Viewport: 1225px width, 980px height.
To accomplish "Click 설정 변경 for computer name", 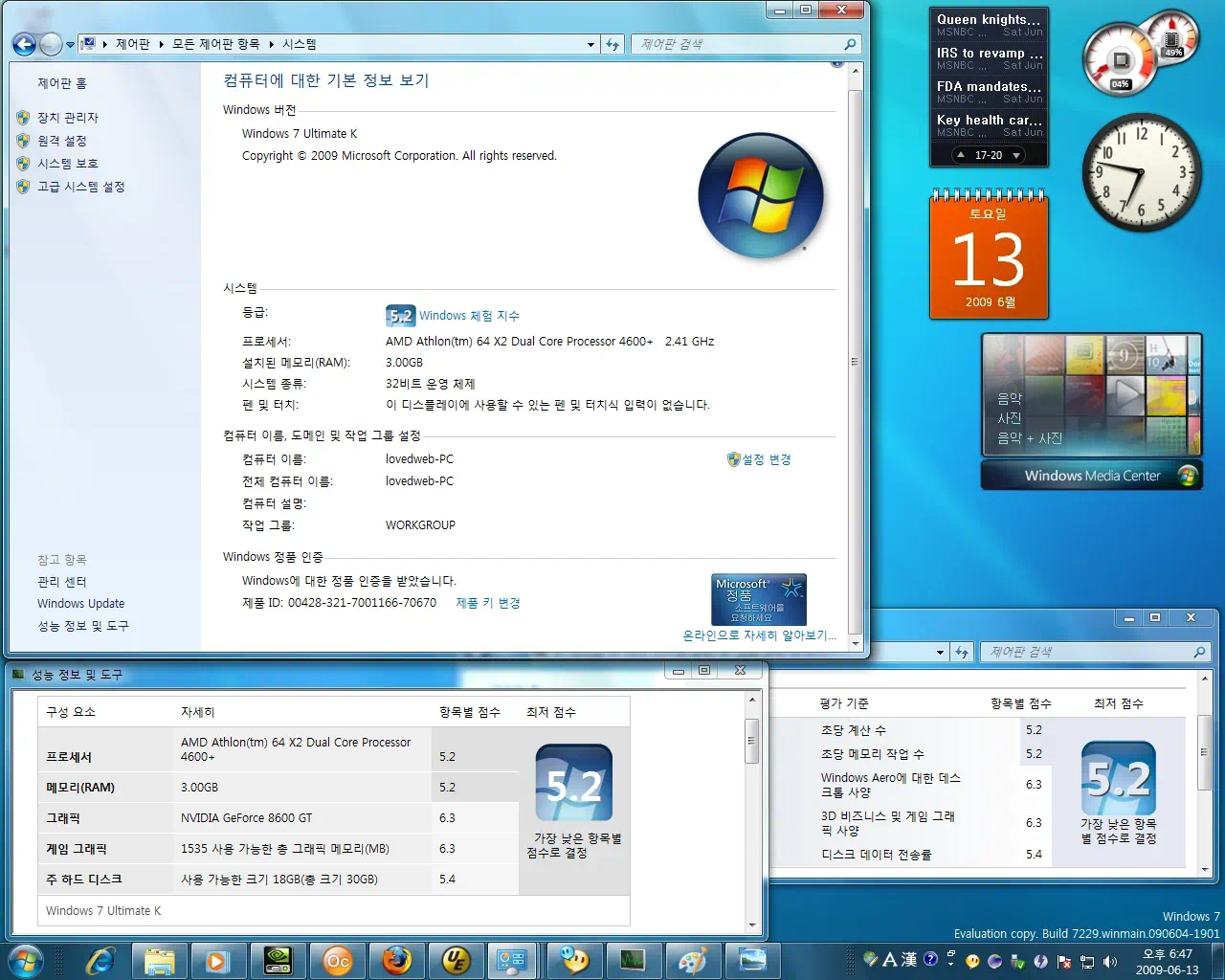I will click(767, 459).
